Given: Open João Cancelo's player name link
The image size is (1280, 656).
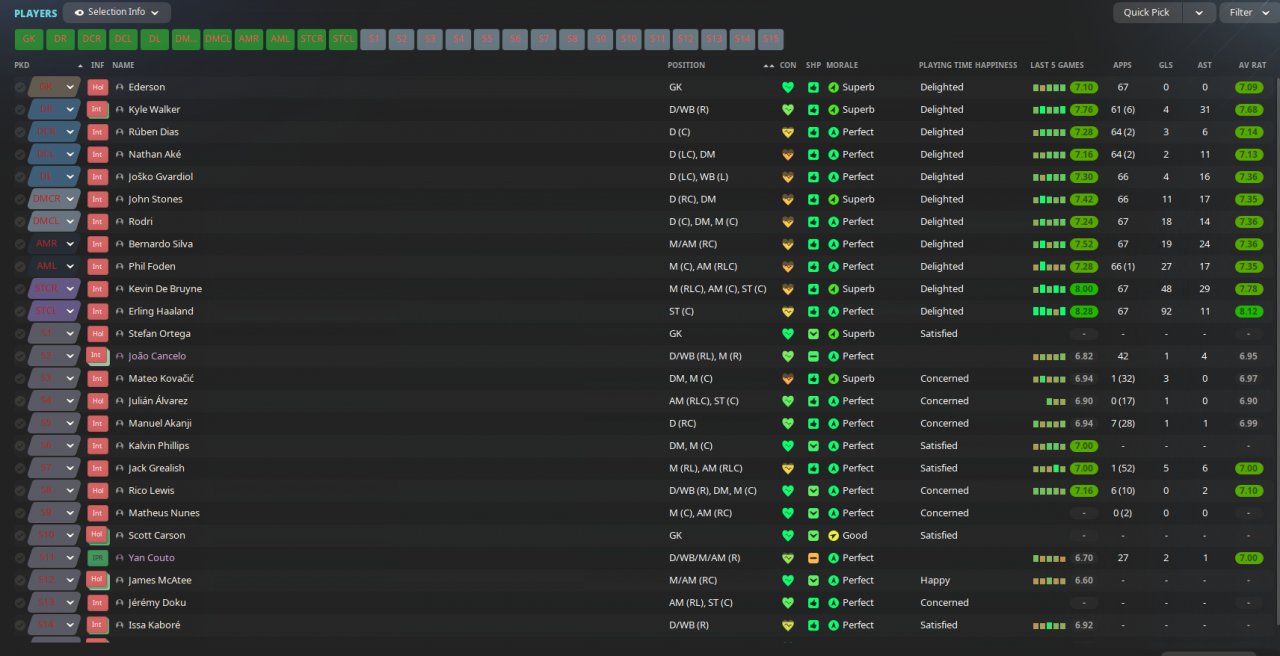Looking at the screenshot, I should coord(157,356).
